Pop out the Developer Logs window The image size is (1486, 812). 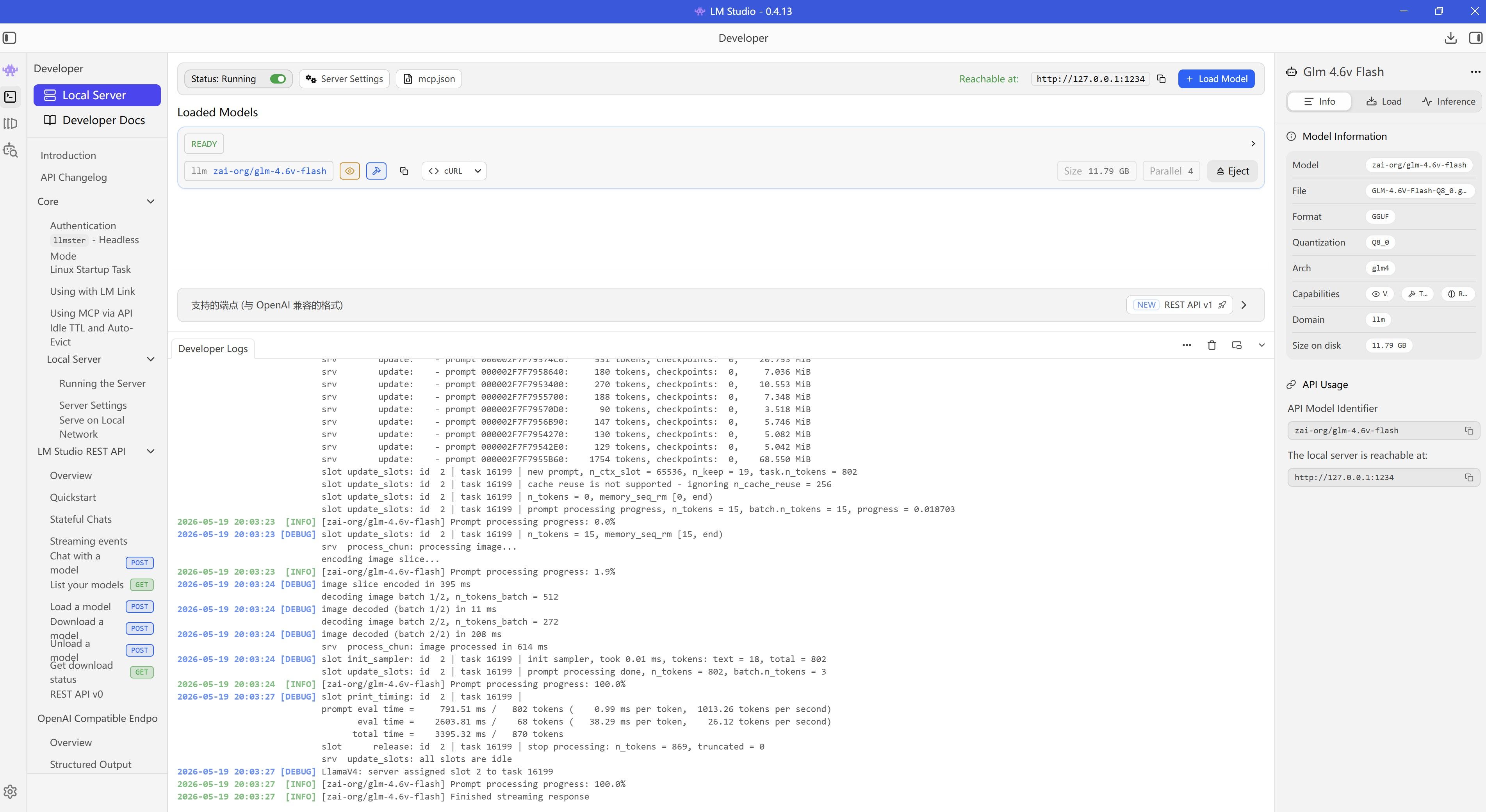coord(1237,345)
